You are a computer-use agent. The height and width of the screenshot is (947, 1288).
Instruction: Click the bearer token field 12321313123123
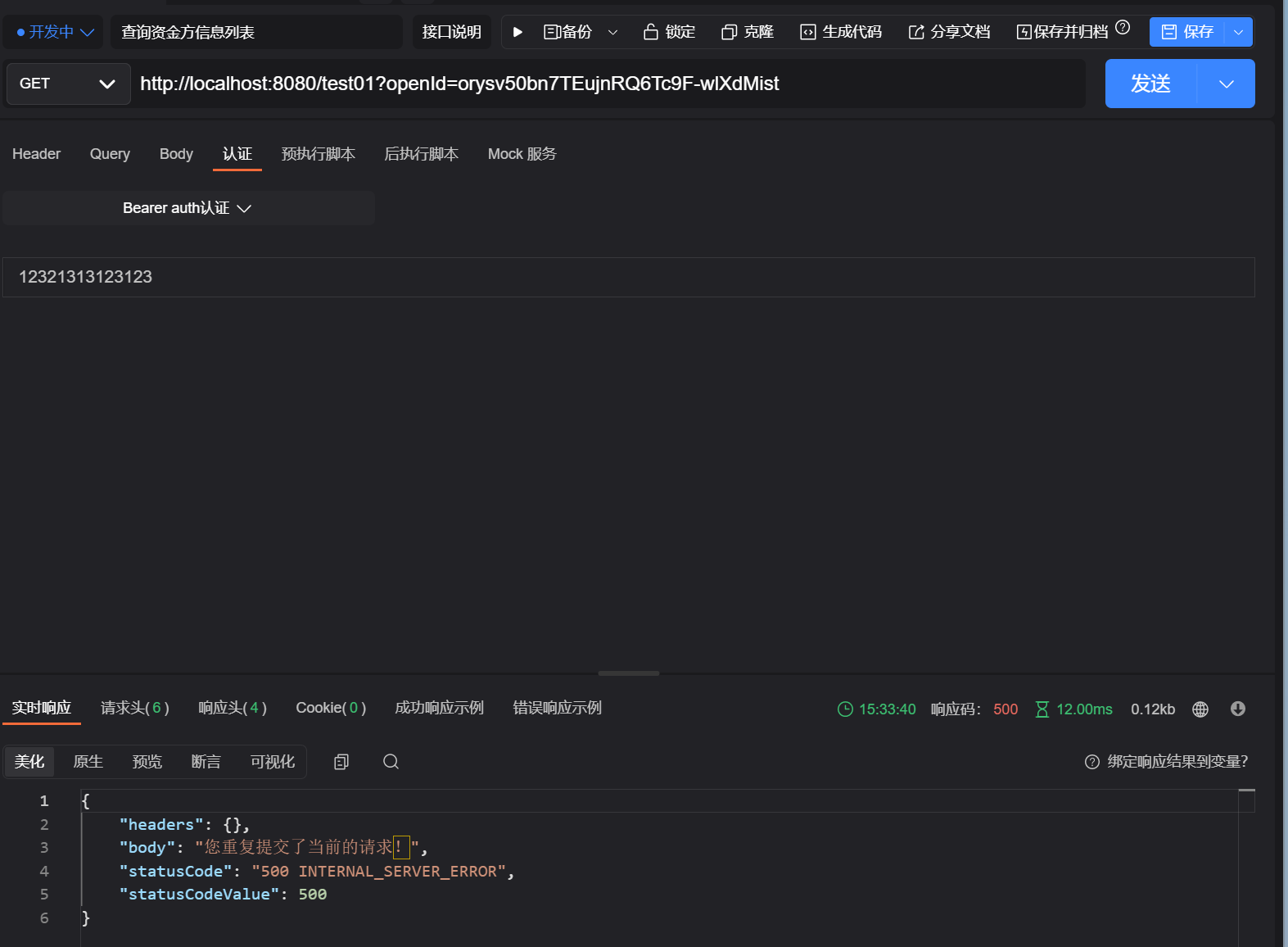point(628,277)
